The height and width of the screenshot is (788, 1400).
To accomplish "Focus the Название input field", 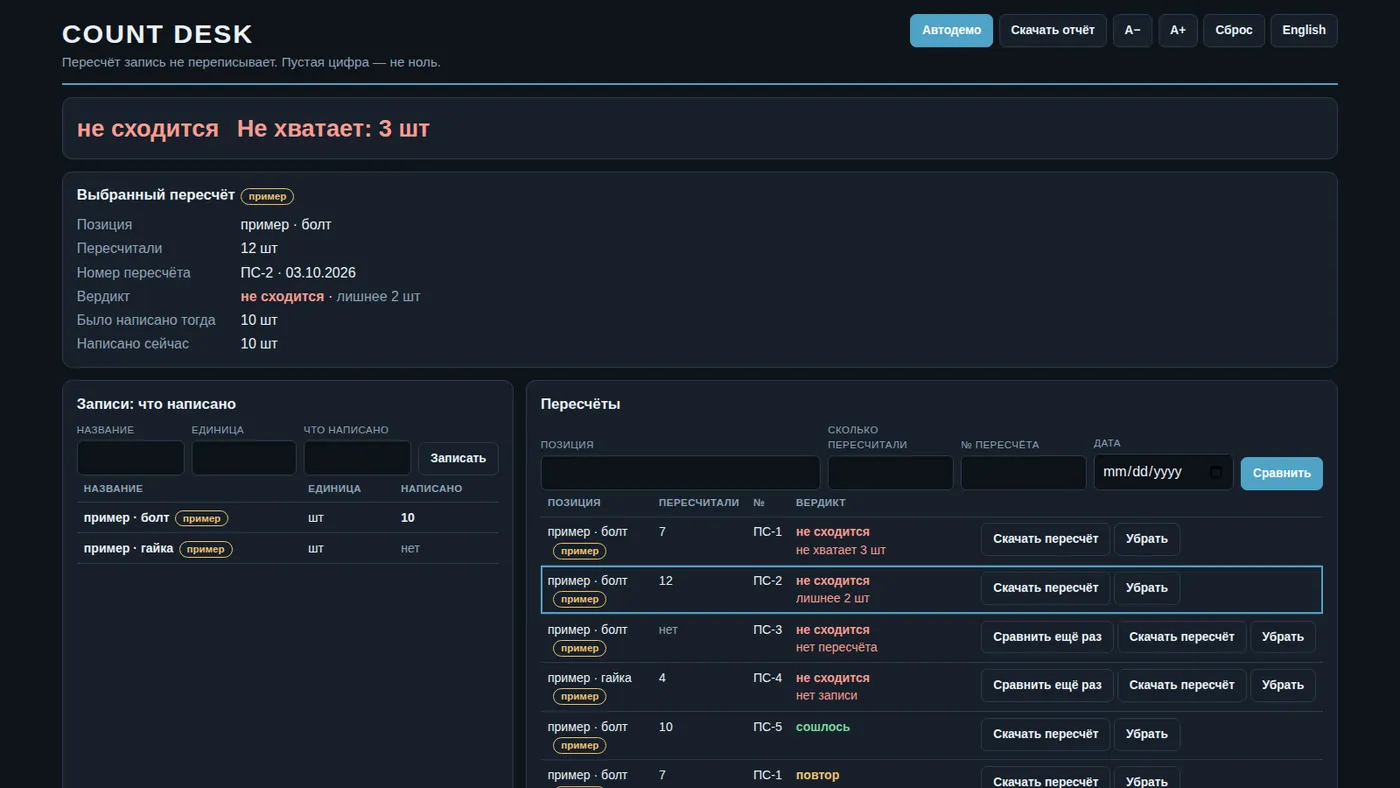I will (131, 458).
